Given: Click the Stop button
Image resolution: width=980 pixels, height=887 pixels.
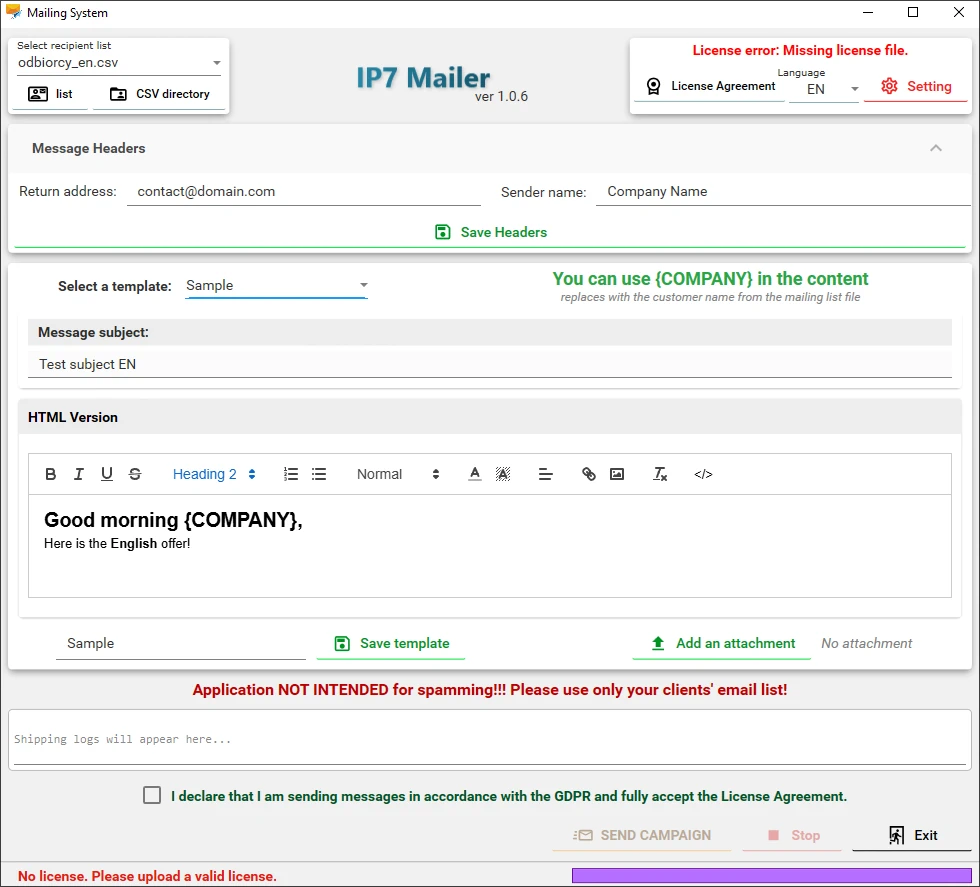Looking at the screenshot, I should point(792,835).
